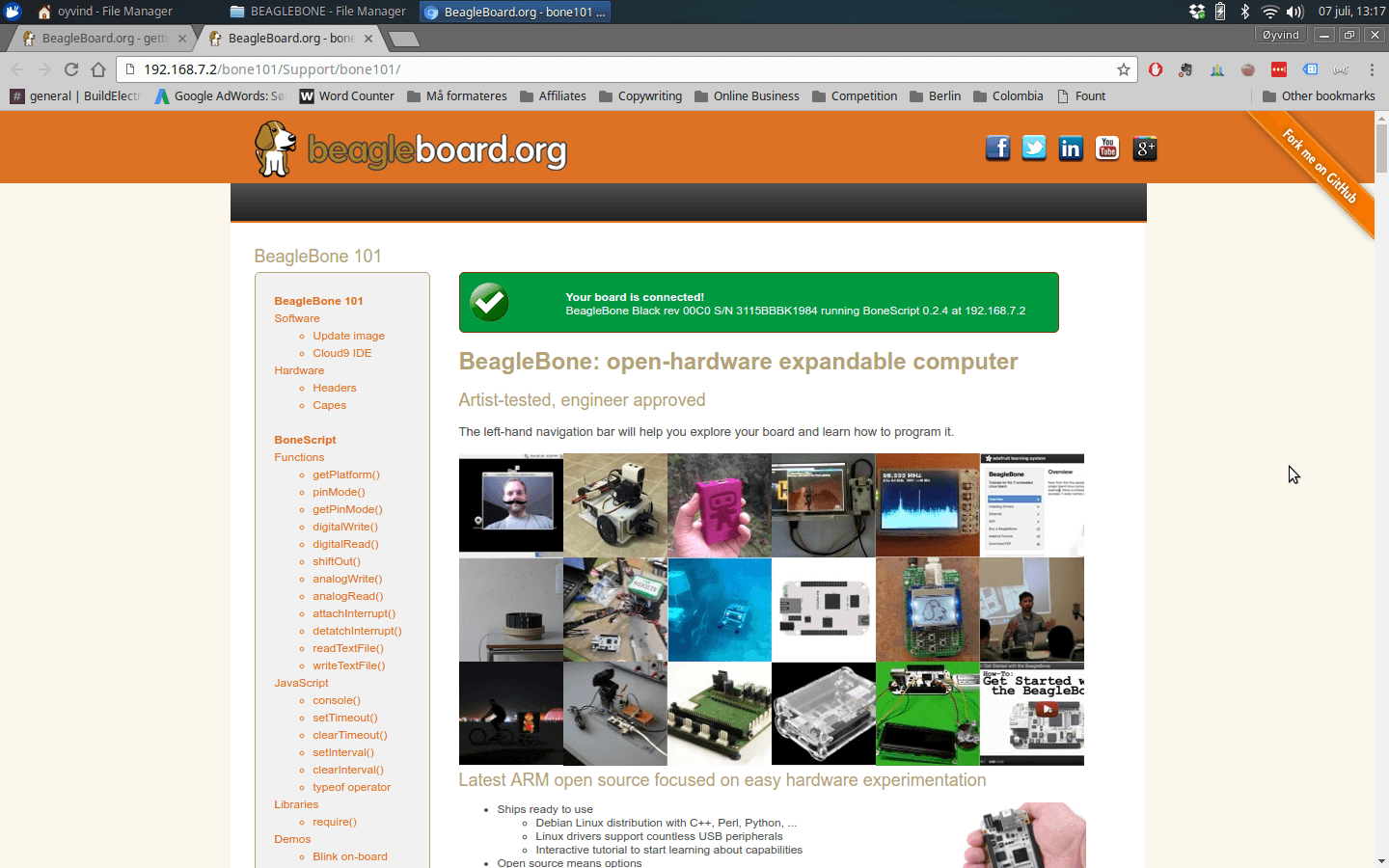Open the Word Counter bookmark
Image resolution: width=1389 pixels, height=868 pixels.
click(x=347, y=96)
